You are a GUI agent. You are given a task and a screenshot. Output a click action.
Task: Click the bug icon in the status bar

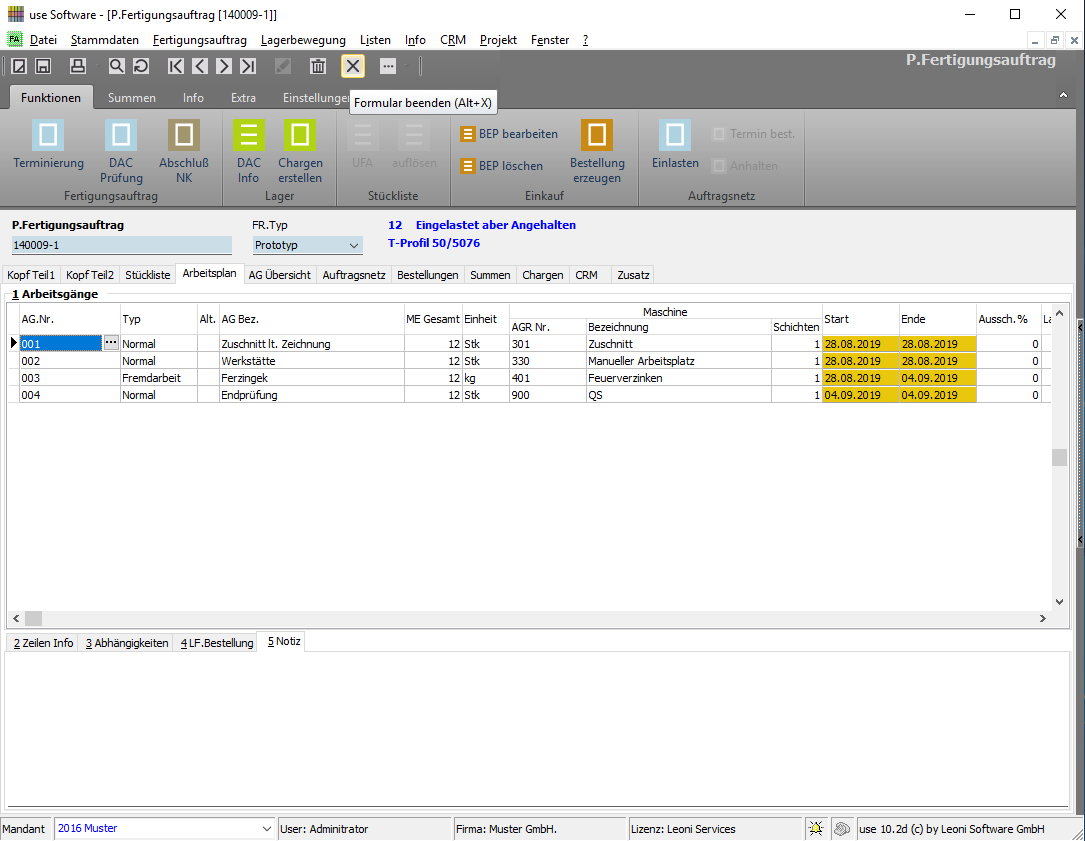[x=816, y=829]
